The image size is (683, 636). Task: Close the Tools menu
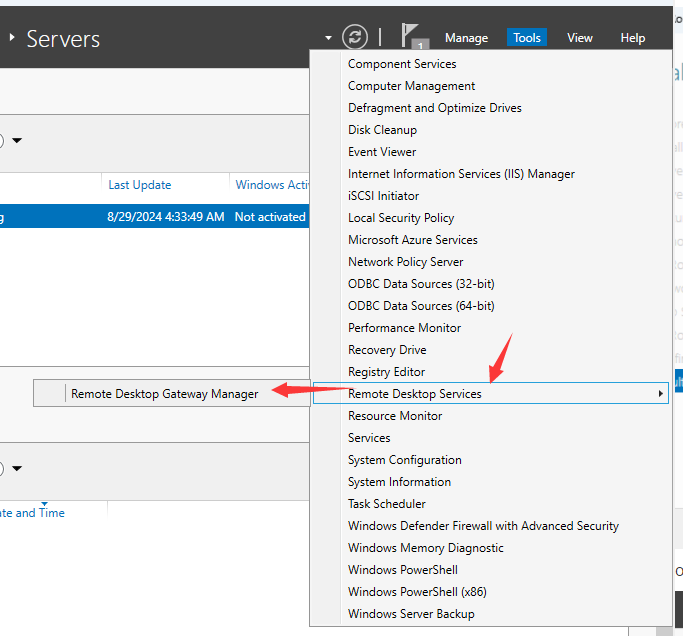[527, 38]
